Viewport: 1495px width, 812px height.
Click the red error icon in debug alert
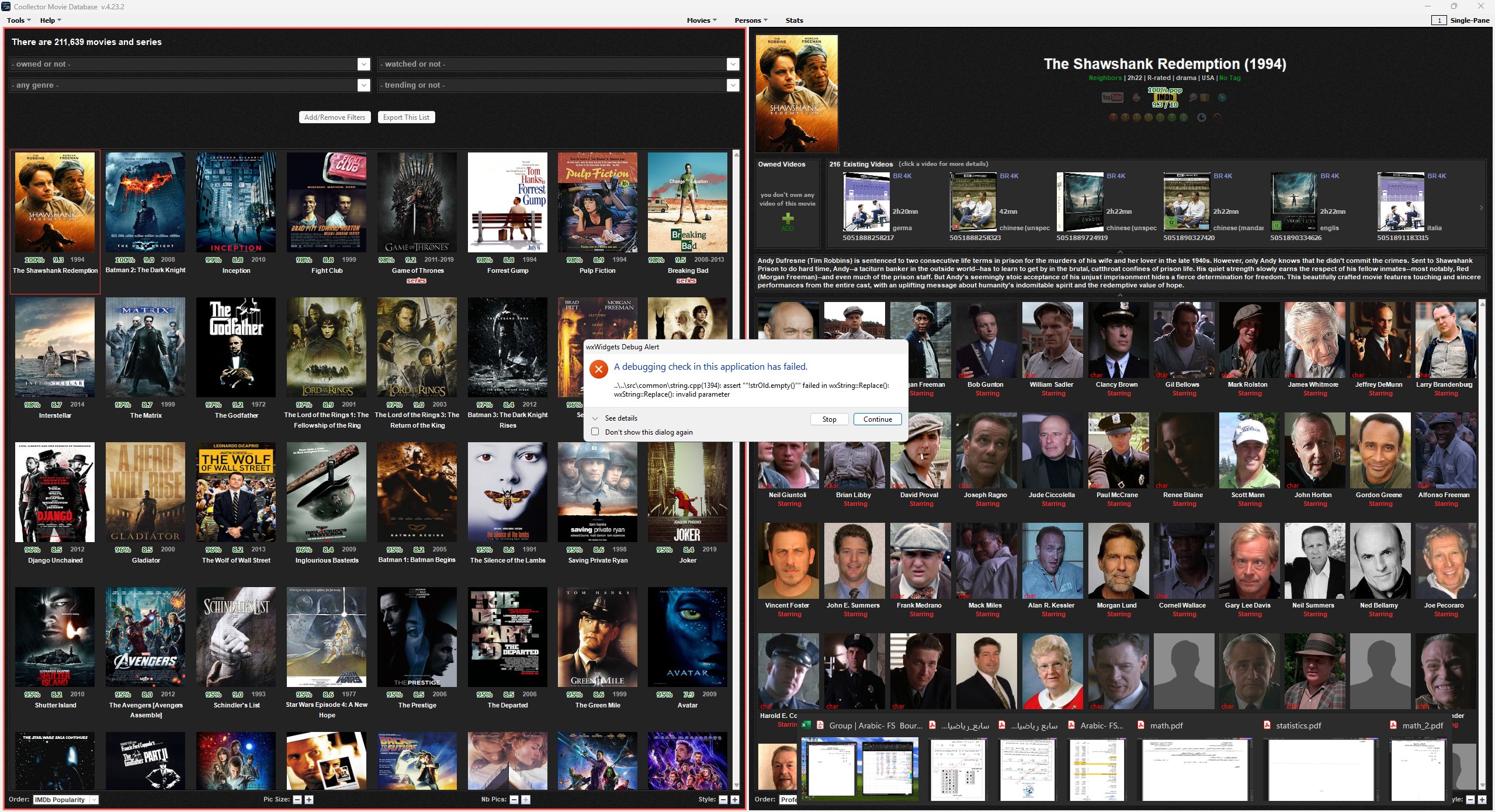pyautogui.click(x=598, y=369)
